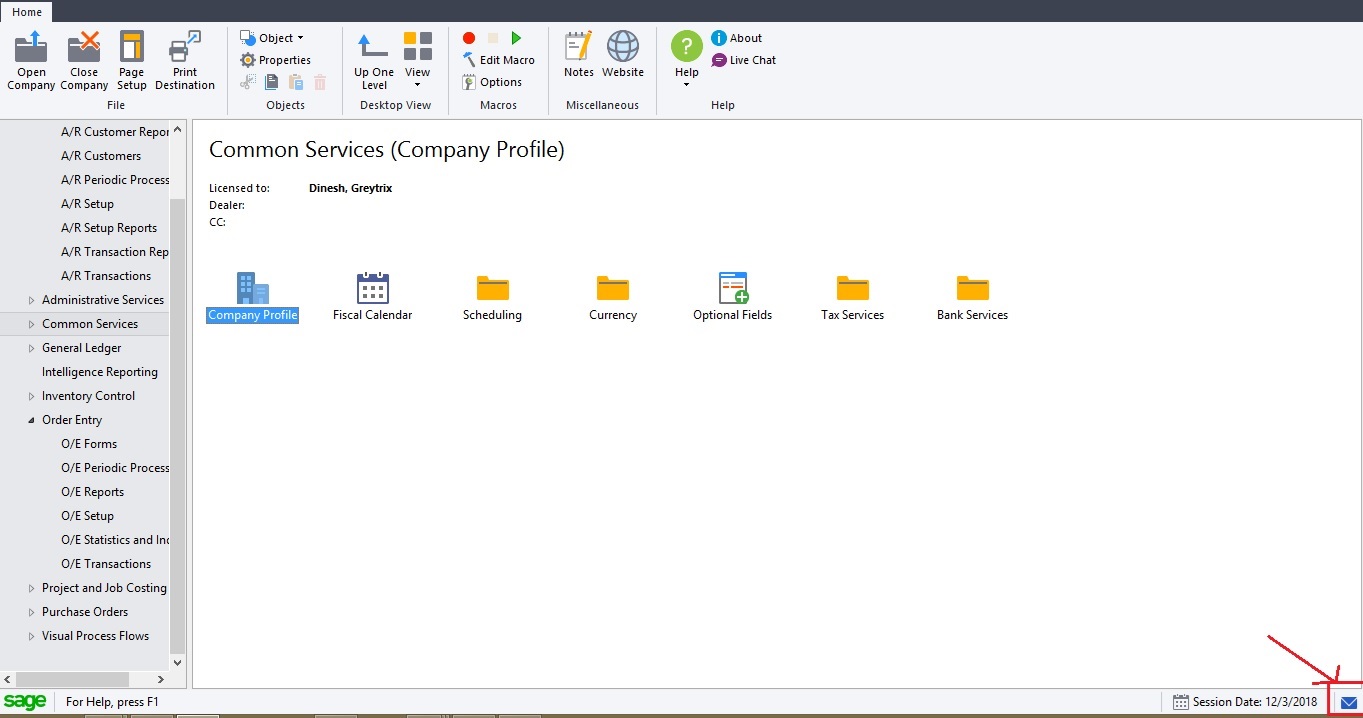Expand the Common Services tree node
Screen dimensions: 1363x718
click(32, 324)
